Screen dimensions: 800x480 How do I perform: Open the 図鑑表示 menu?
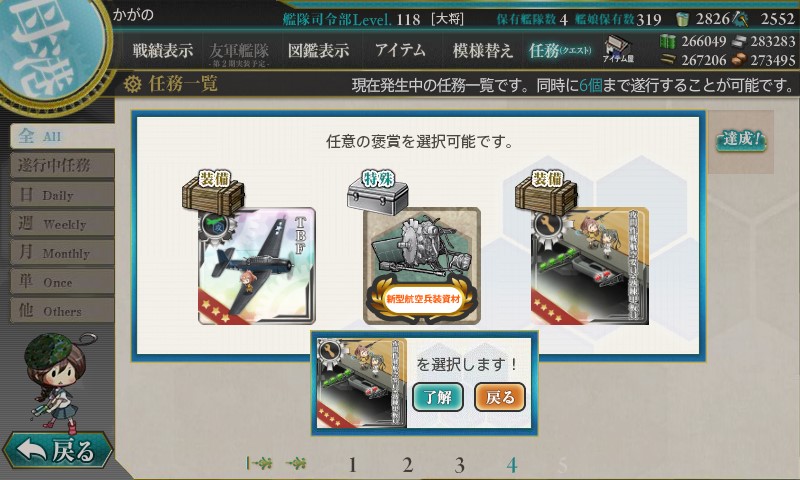click(x=318, y=50)
